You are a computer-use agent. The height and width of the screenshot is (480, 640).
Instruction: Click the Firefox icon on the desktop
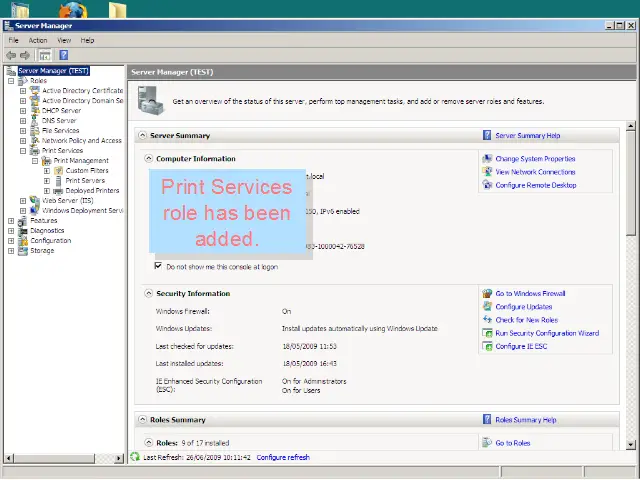(x=73, y=10)
